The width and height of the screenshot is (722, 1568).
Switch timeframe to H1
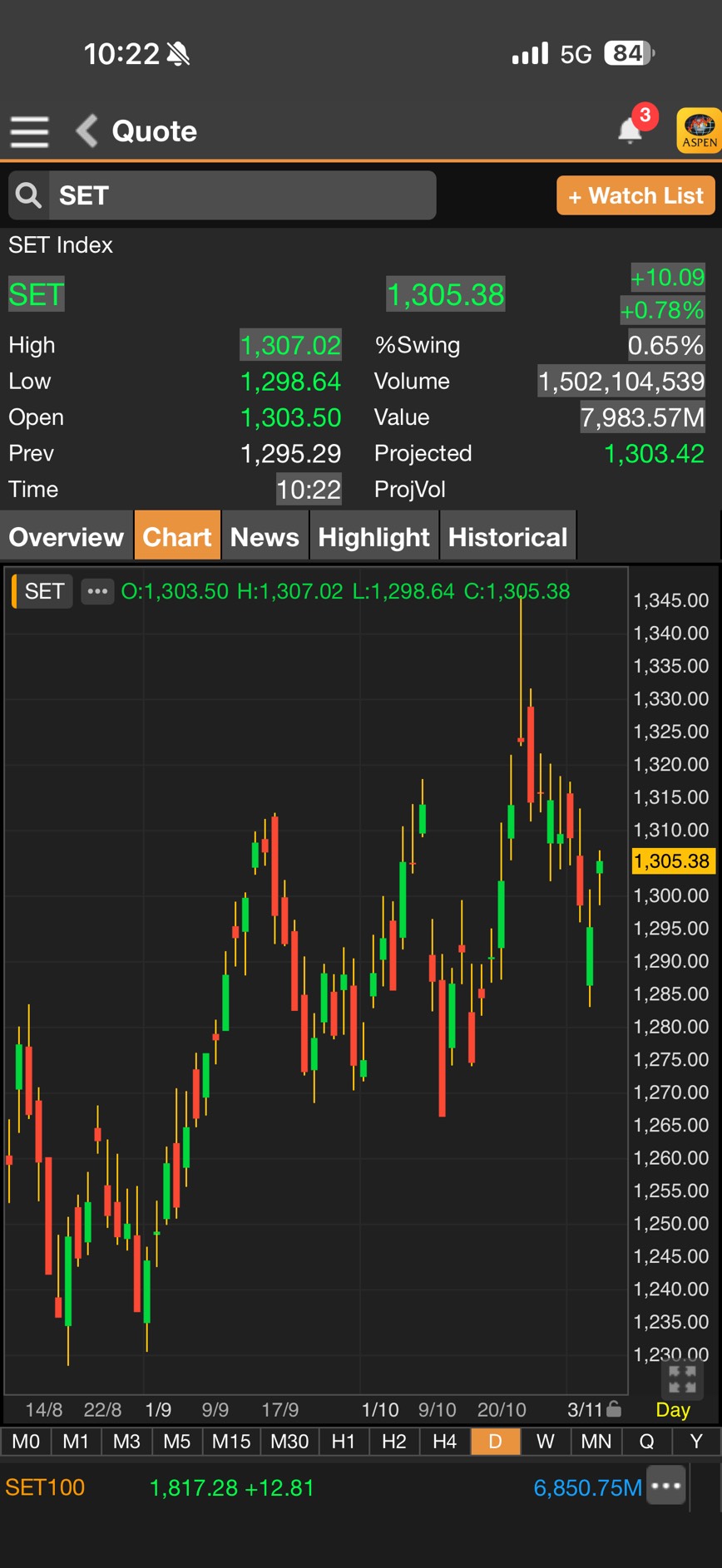point(344,1441)
